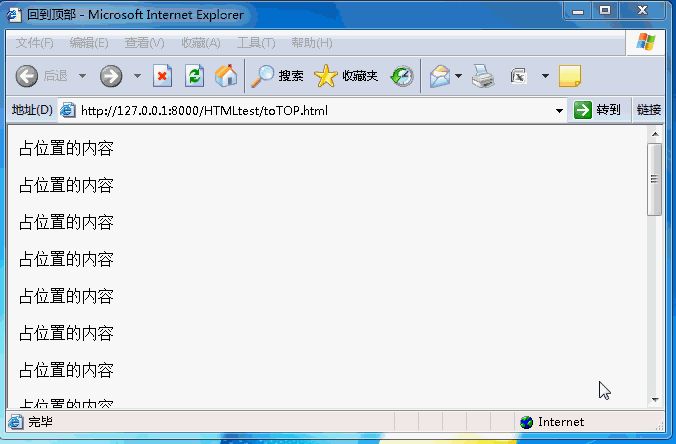The image size is (676, 444).
Task: Click the 转到 (Go) button
Action: click(598, 110)
